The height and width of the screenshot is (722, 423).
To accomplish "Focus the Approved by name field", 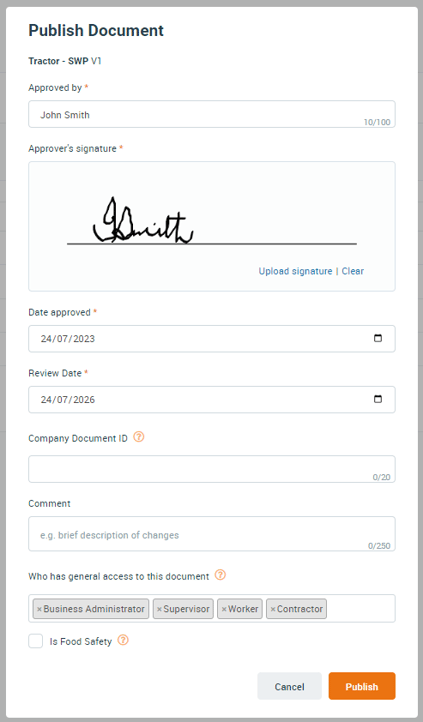I will pyautogui.click(x=212, y=114).
